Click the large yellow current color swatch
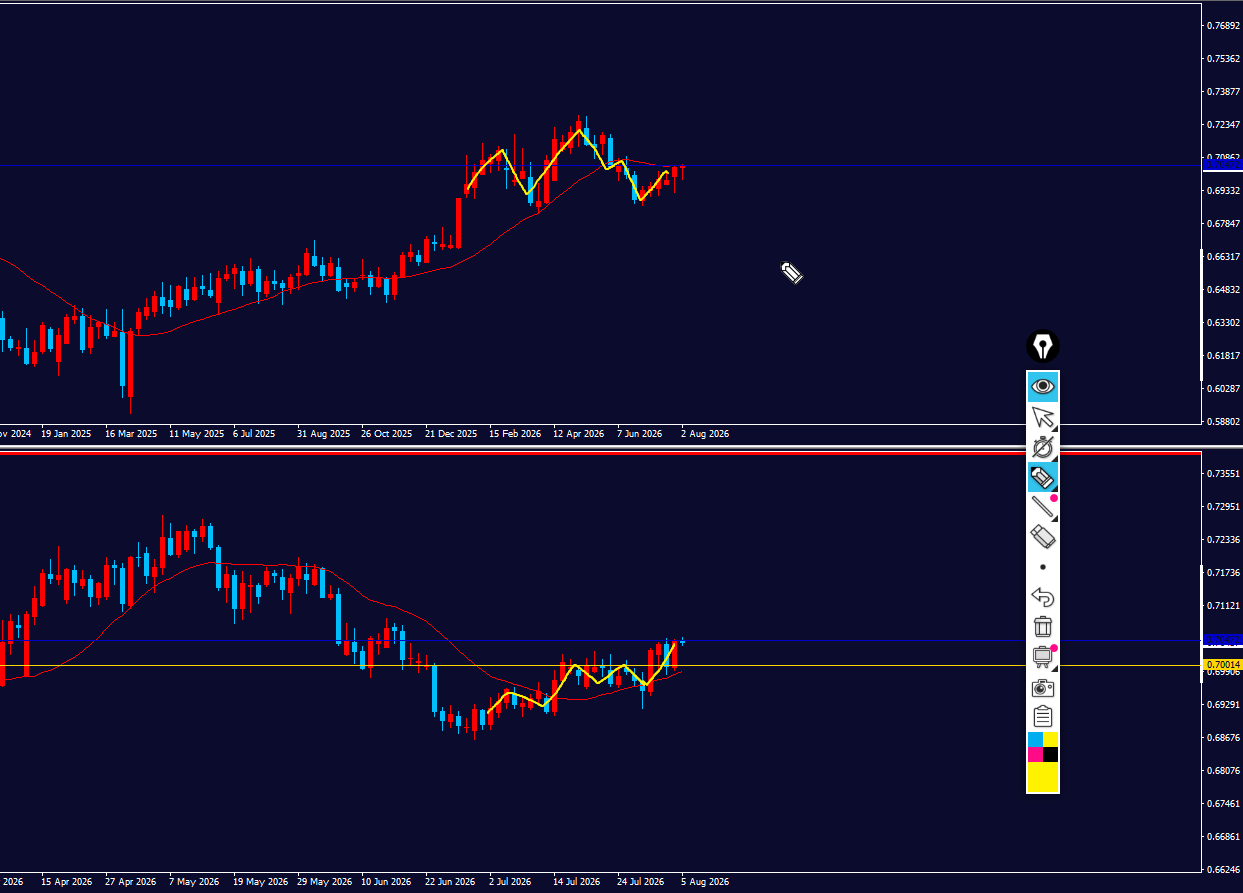This screenshot has width=1243, height=893. coord(1043,777)
